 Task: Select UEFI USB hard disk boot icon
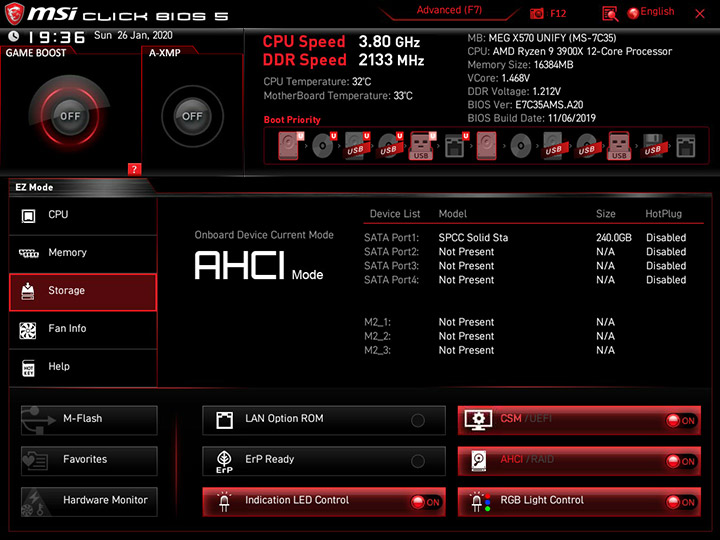coord(357,146)
